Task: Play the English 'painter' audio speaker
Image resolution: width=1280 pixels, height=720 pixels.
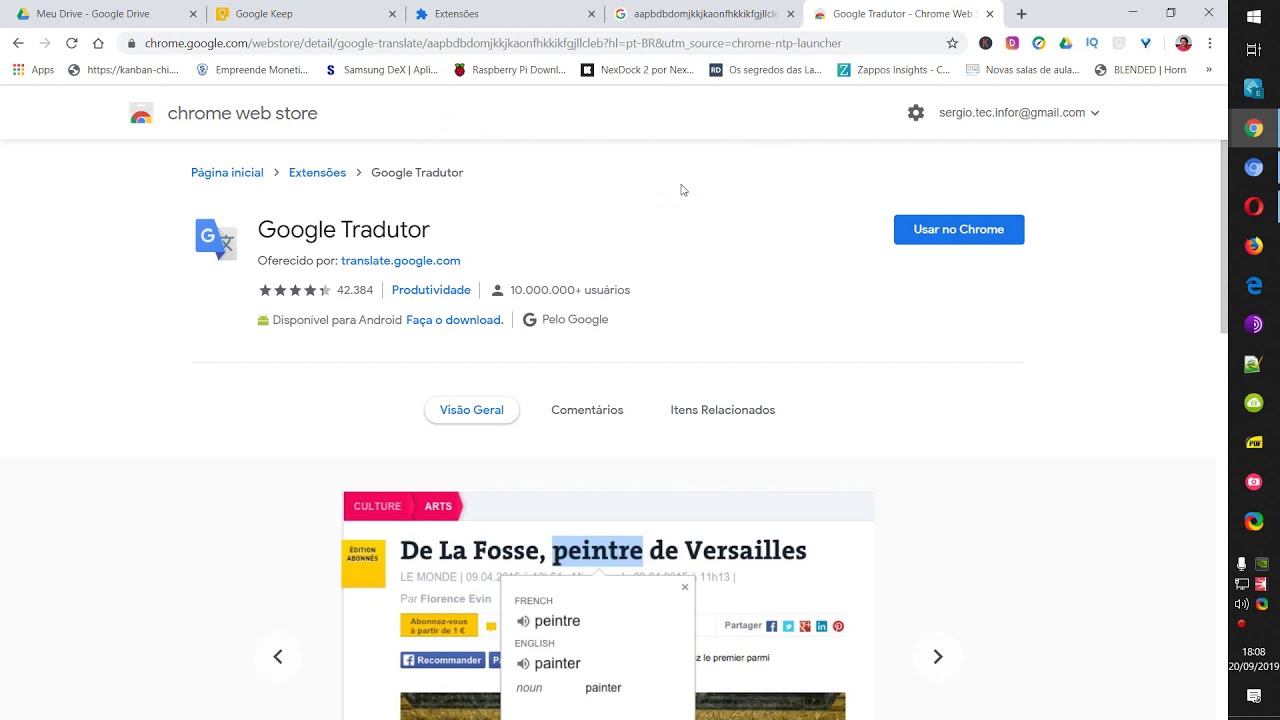Action: tap(523, 663)
